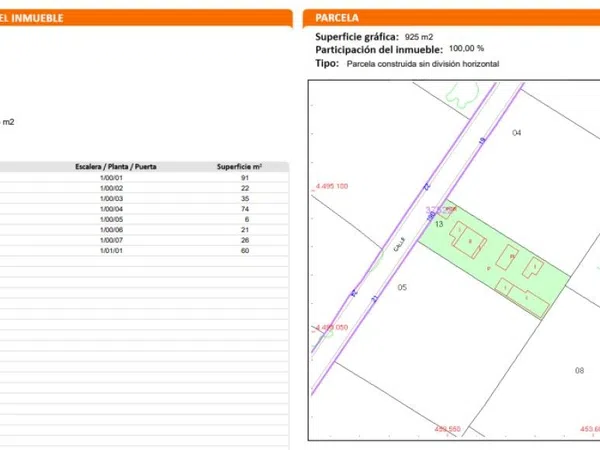600x450 pixels.
Task: Select 'Parcela construida sin división horizontal' text
Action: click(x=422, y=64)
